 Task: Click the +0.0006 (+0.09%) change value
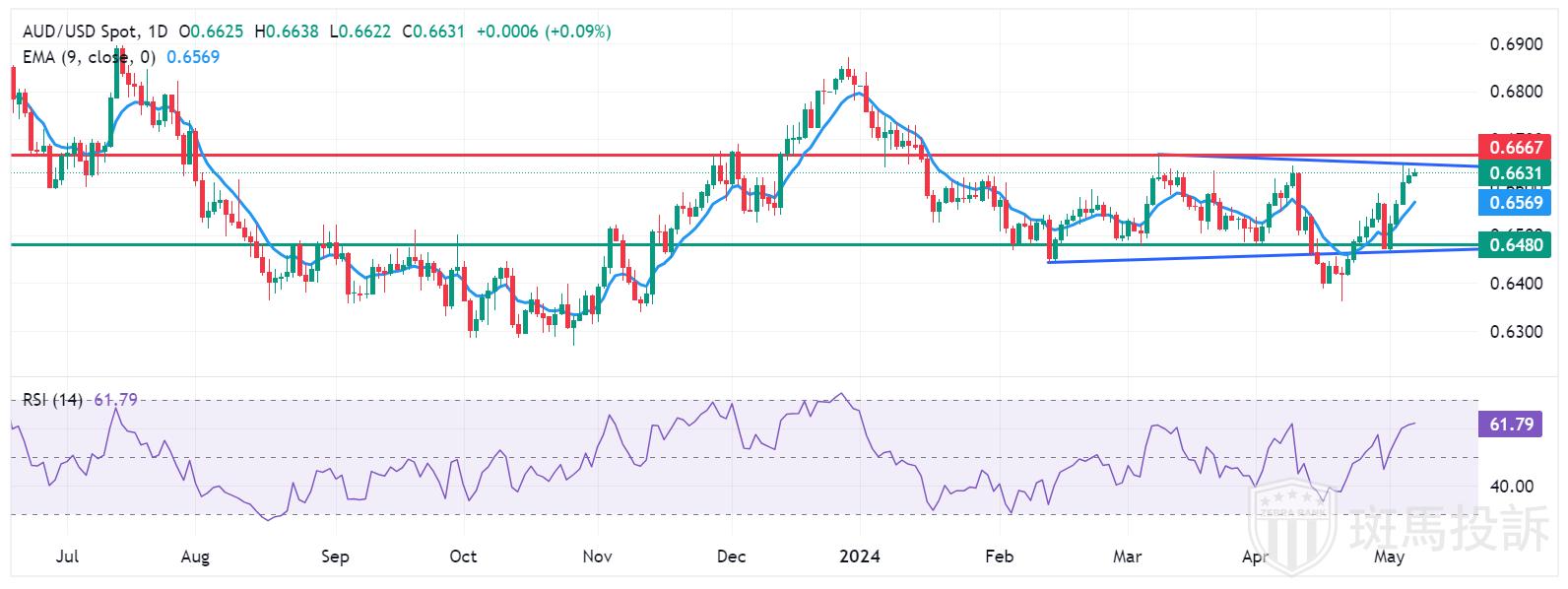click(x=543, y=32)
